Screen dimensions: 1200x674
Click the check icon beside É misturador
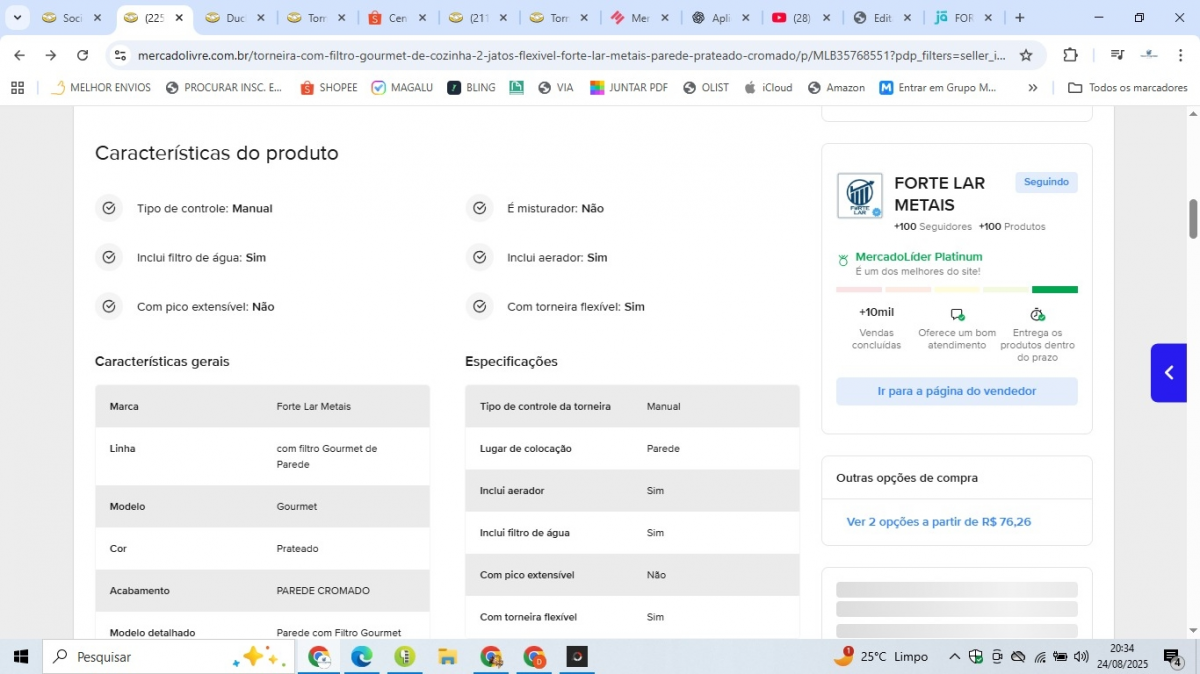point(479,208)
